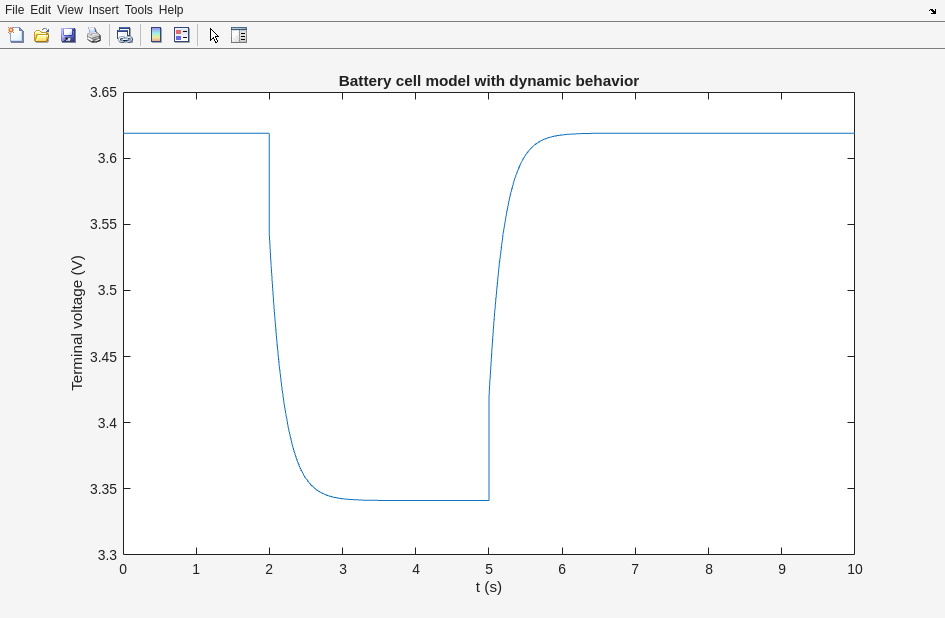Toggle the Insert Legend tool

point(182,35)
